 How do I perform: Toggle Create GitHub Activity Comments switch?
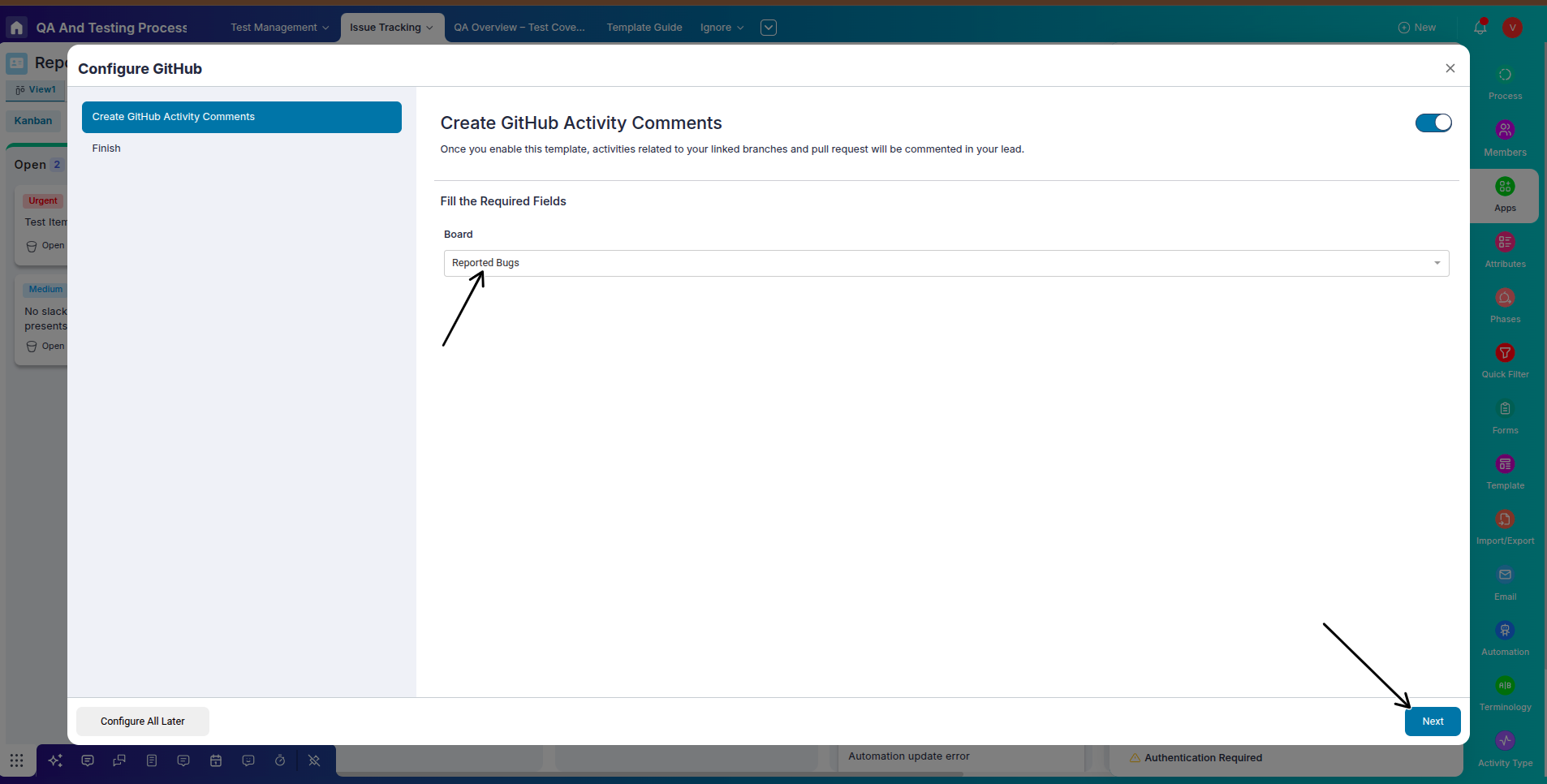click(1433, 123)
